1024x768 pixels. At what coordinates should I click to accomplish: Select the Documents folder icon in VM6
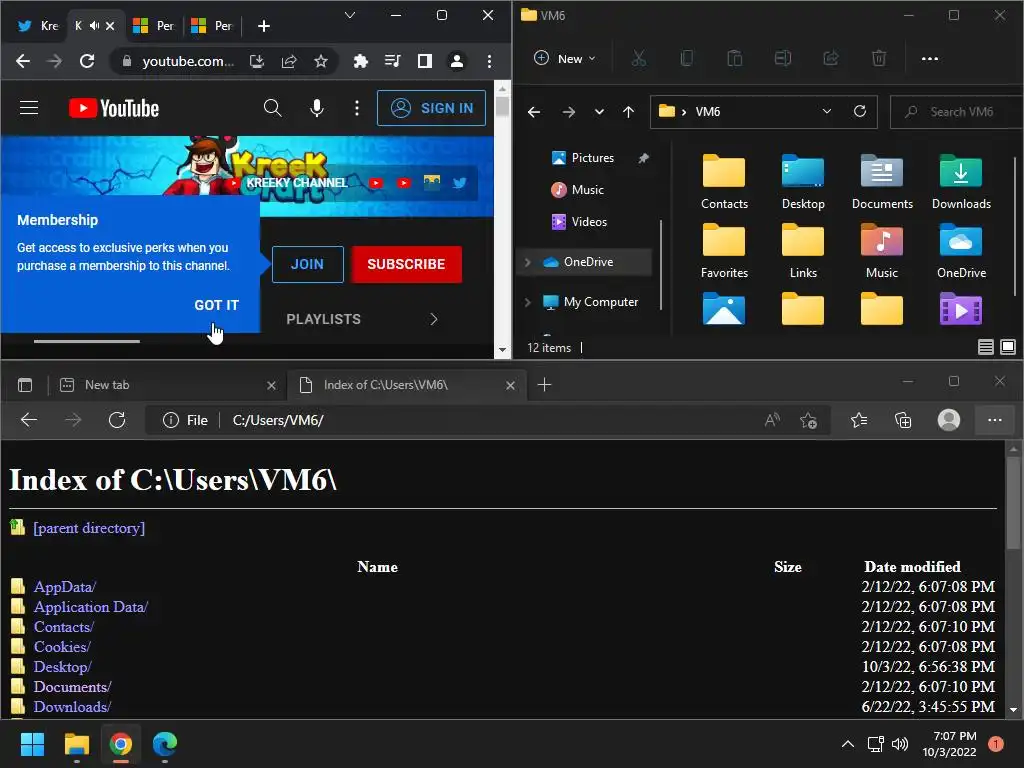tap(882, 182)
